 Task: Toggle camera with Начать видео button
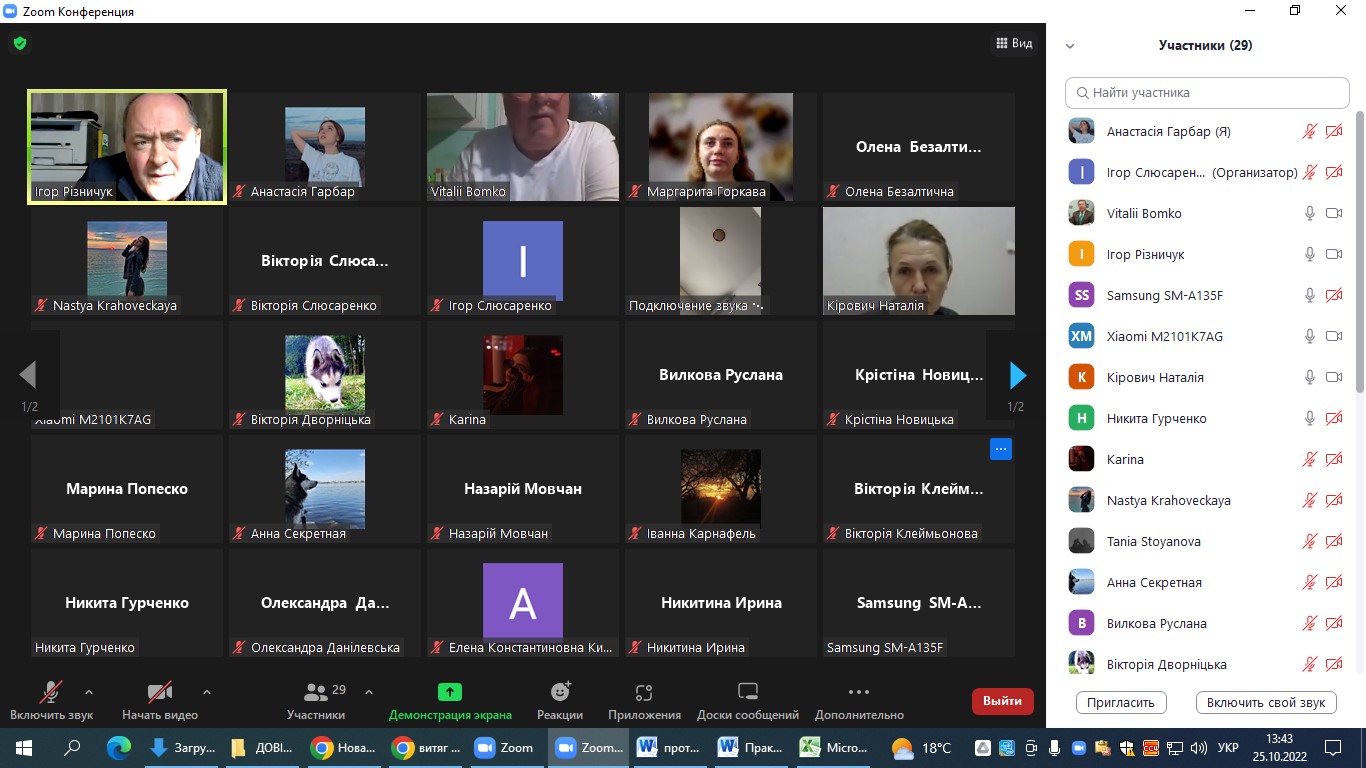coord(159,692)
